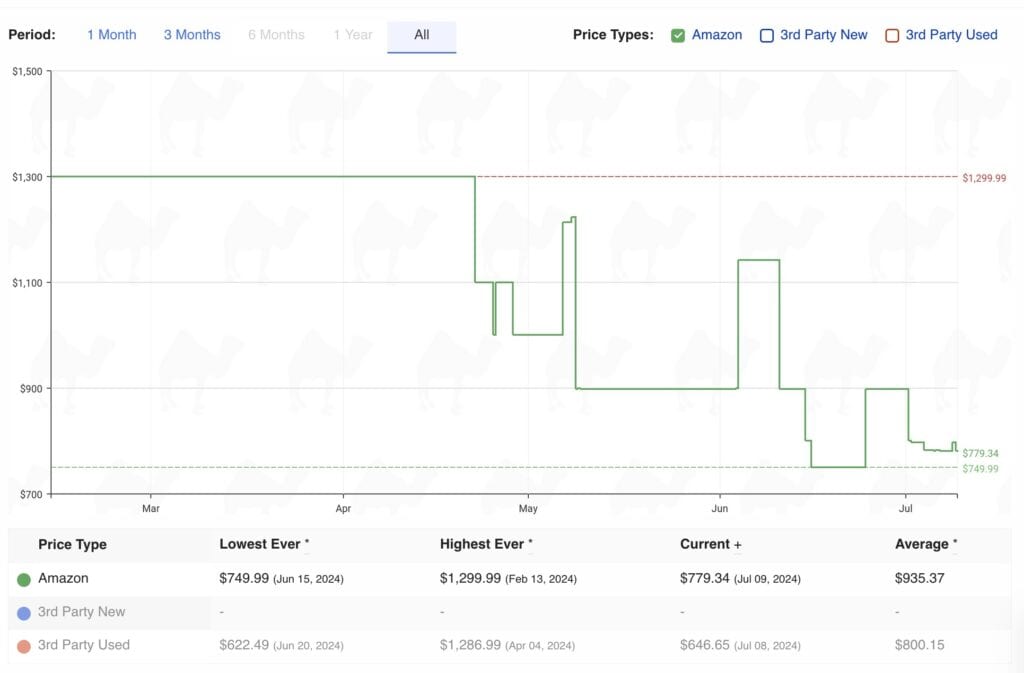The height and width of the screenshot is (673, 1024).
Task: Click the $779.34 current price chart label
Action: pos(980,454)
